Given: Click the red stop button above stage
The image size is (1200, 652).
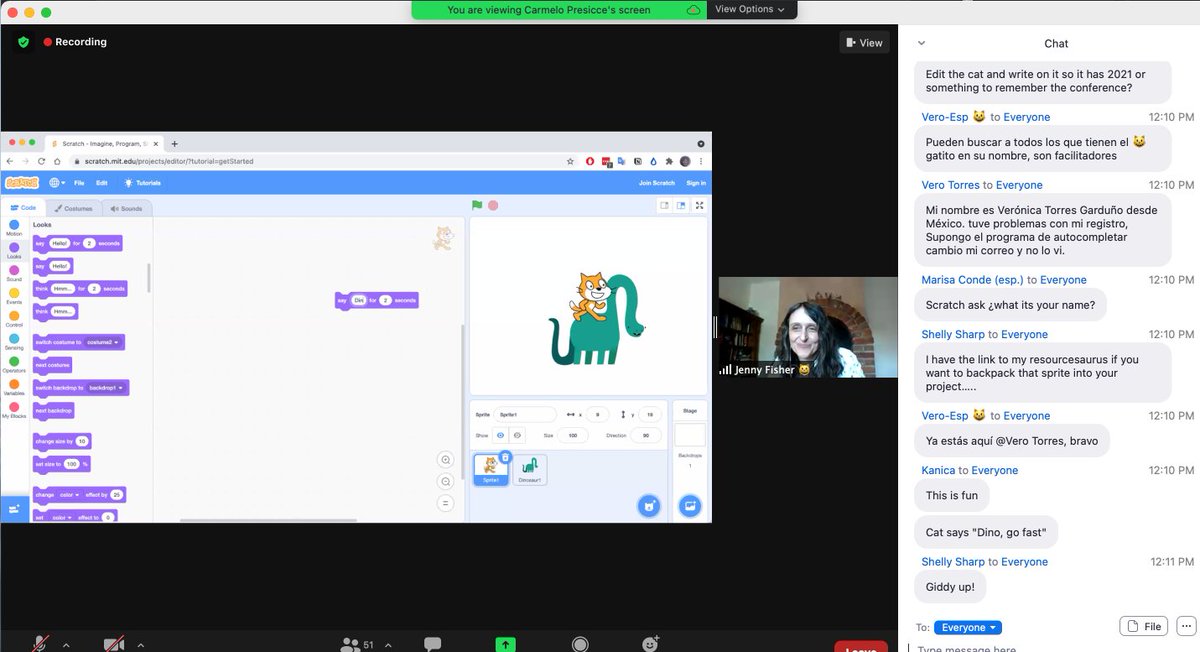Looking at the screenshot, I should pos(493,205).
